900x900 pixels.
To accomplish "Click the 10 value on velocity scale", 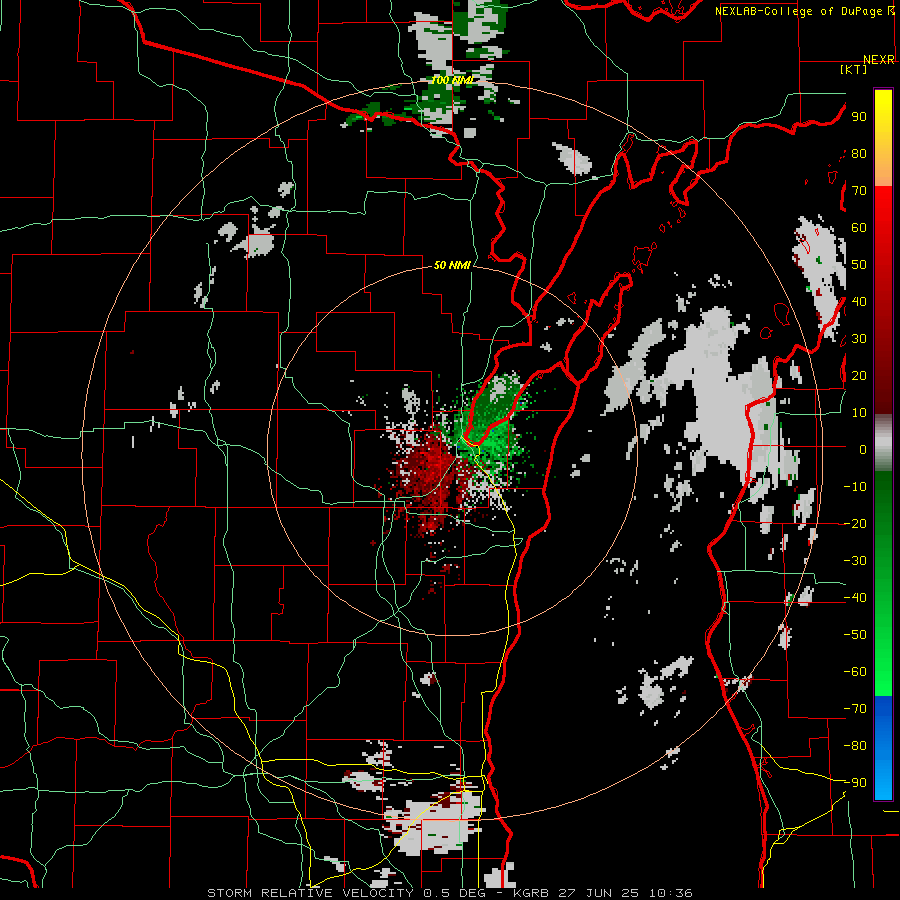I will (859, 413).
